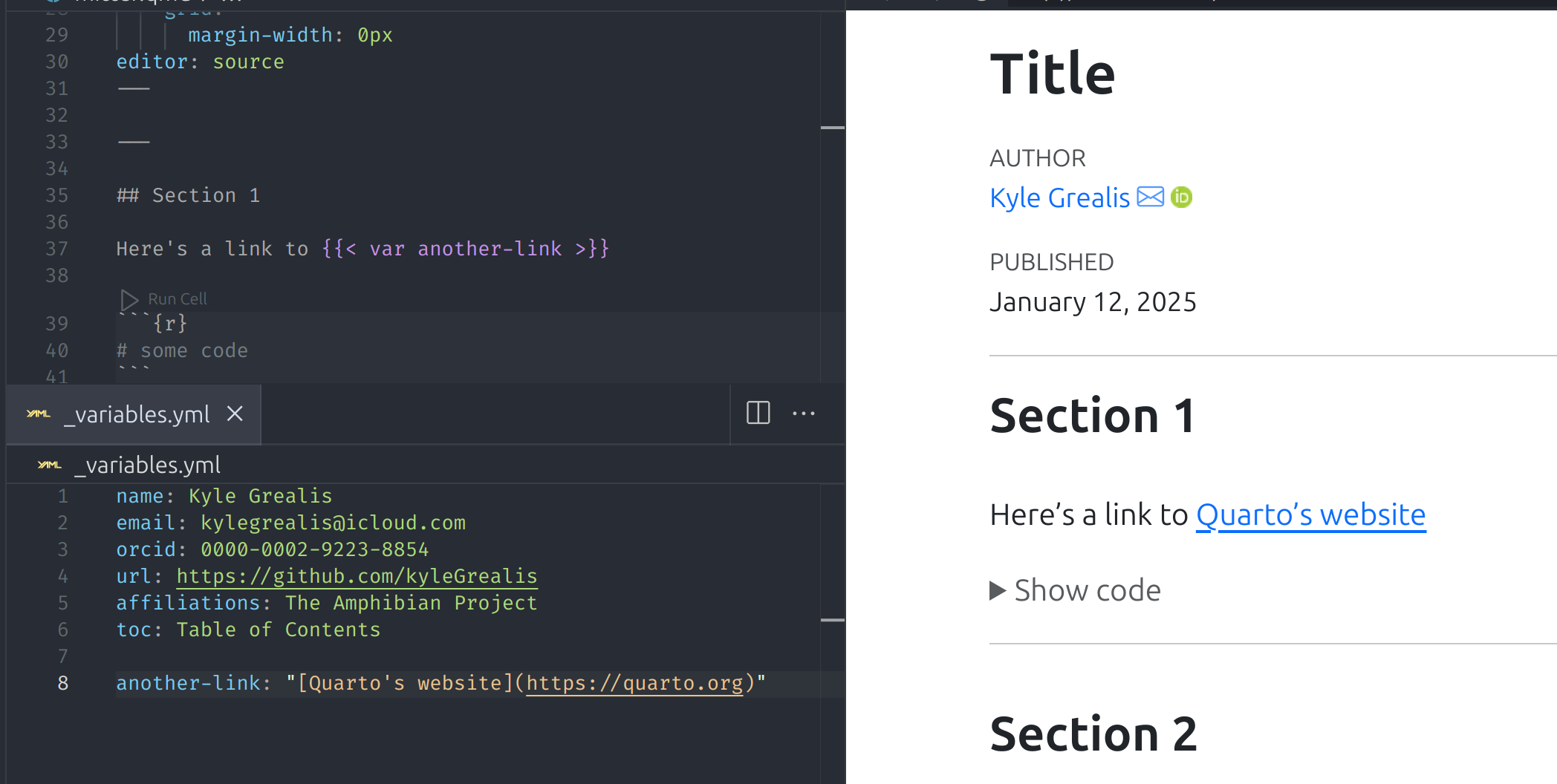Click the 'another-link' key on line 8

pyautogui.click(x=188, y=683)
